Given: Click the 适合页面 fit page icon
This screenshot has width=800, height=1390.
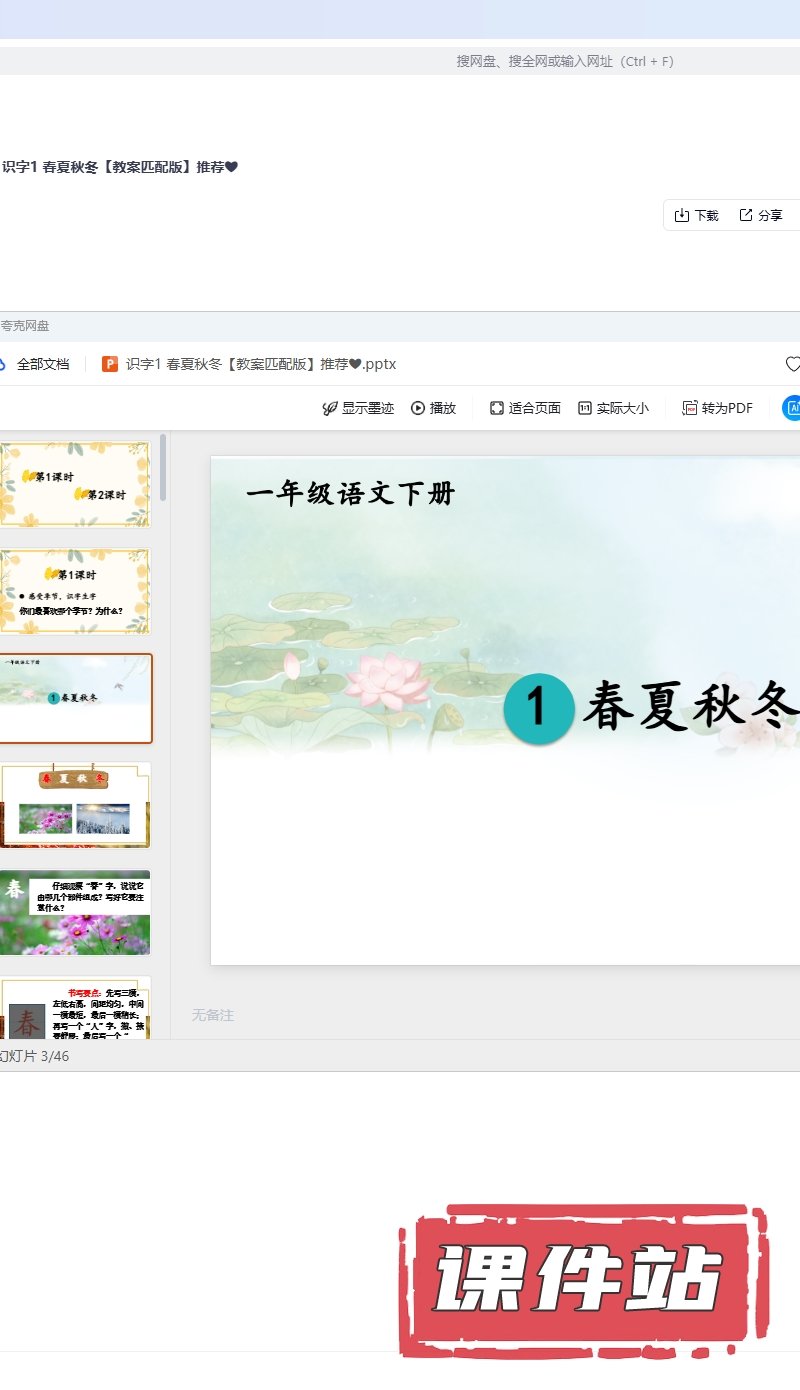Looking at the screenshot, I should [x=497, y=408].
